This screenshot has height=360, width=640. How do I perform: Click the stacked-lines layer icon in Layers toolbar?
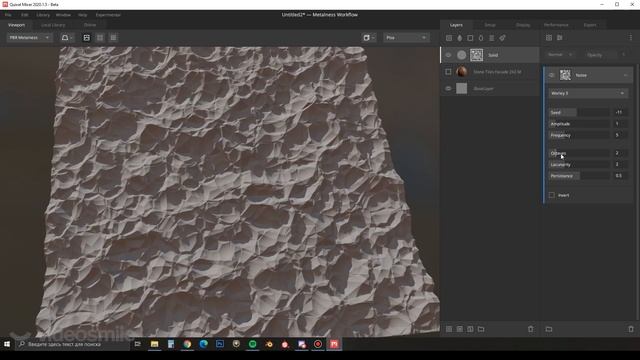point(491,38)
